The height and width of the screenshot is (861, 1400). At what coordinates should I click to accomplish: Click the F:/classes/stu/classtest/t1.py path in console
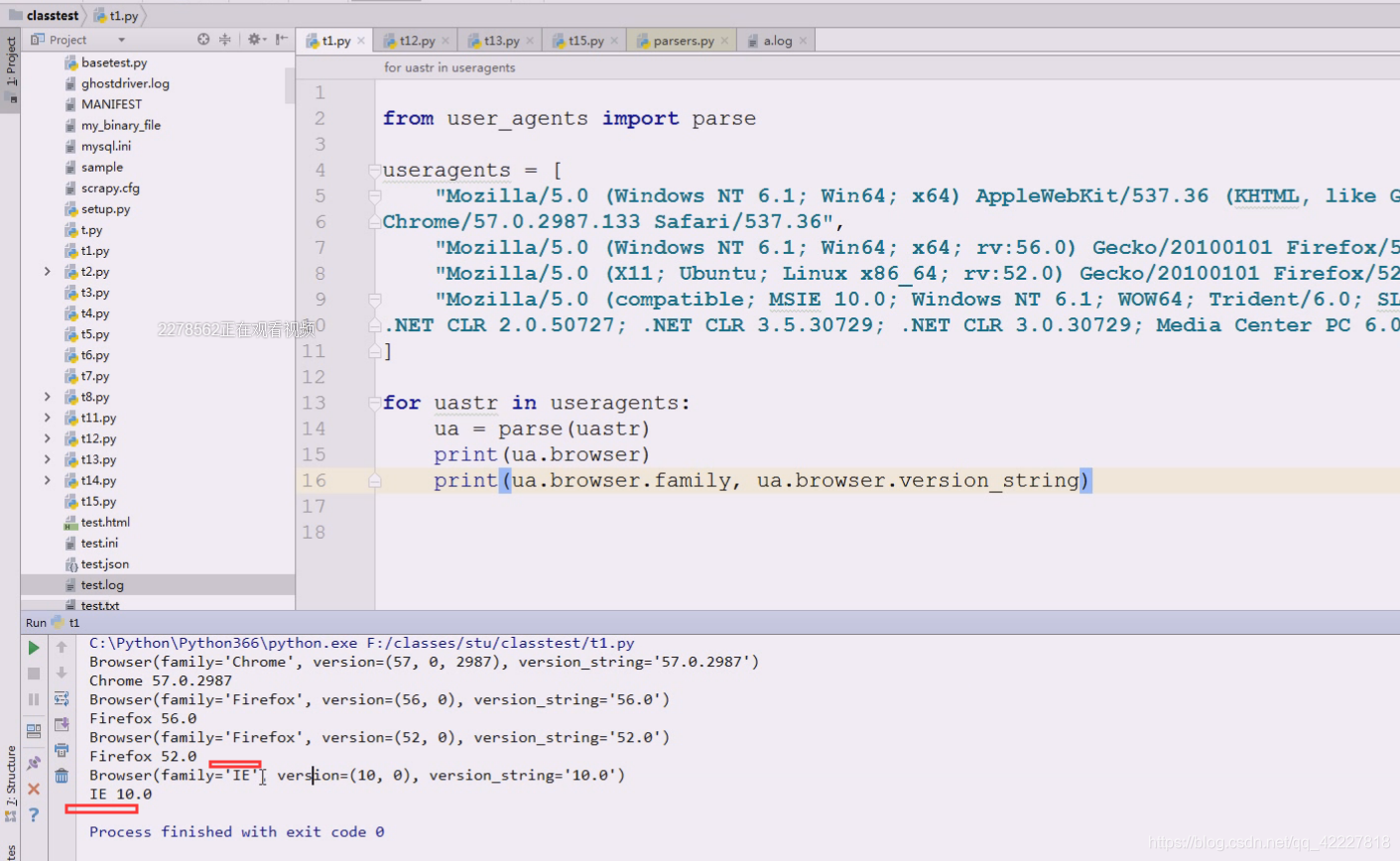pyautogui.click(x=500, y=643)
